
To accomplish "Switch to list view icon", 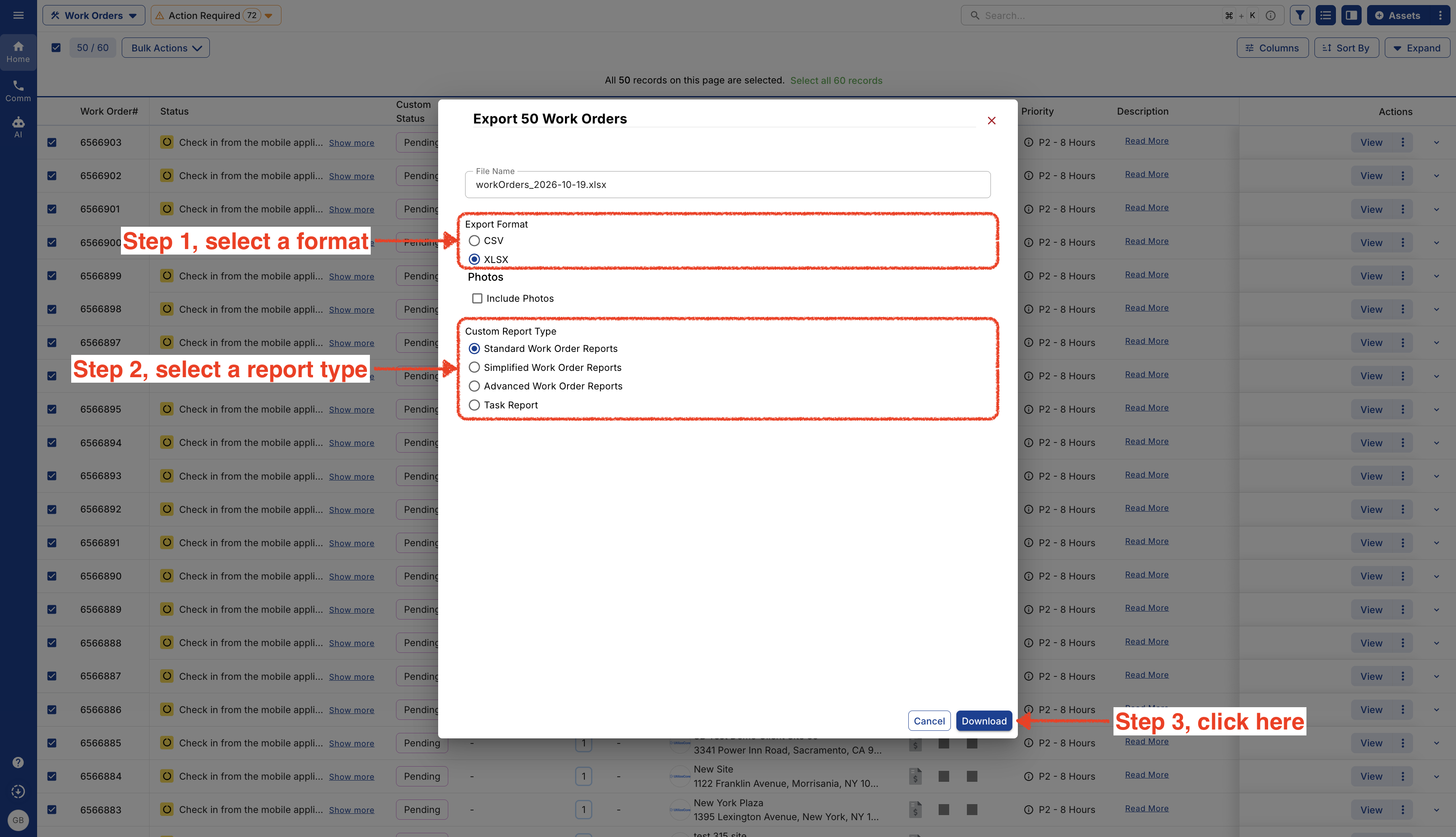I will [1325, 16].
